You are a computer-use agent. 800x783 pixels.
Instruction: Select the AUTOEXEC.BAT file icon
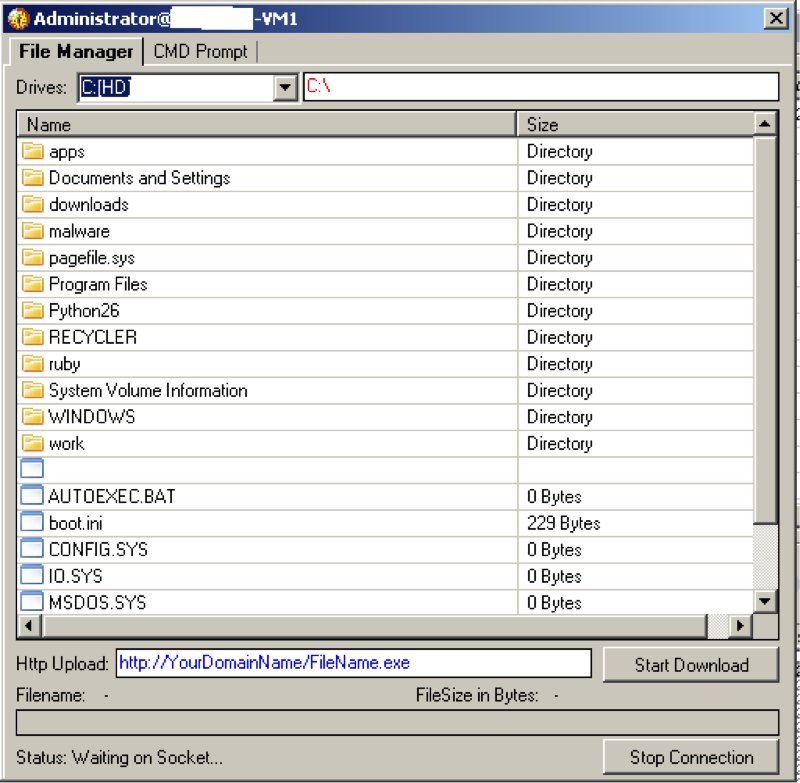33,496
